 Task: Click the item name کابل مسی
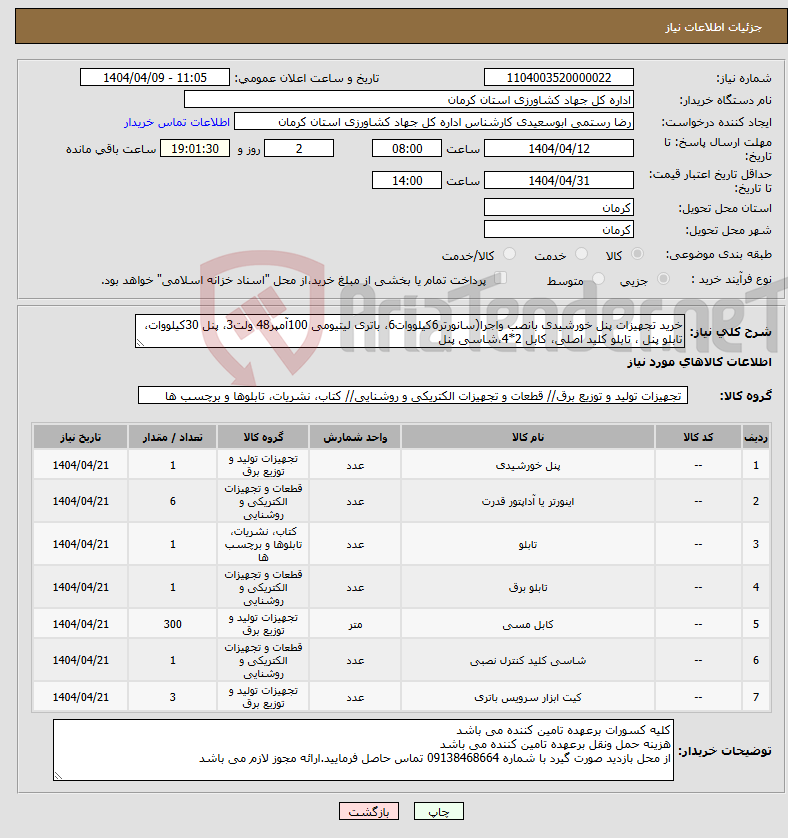(x=528, y=624)
